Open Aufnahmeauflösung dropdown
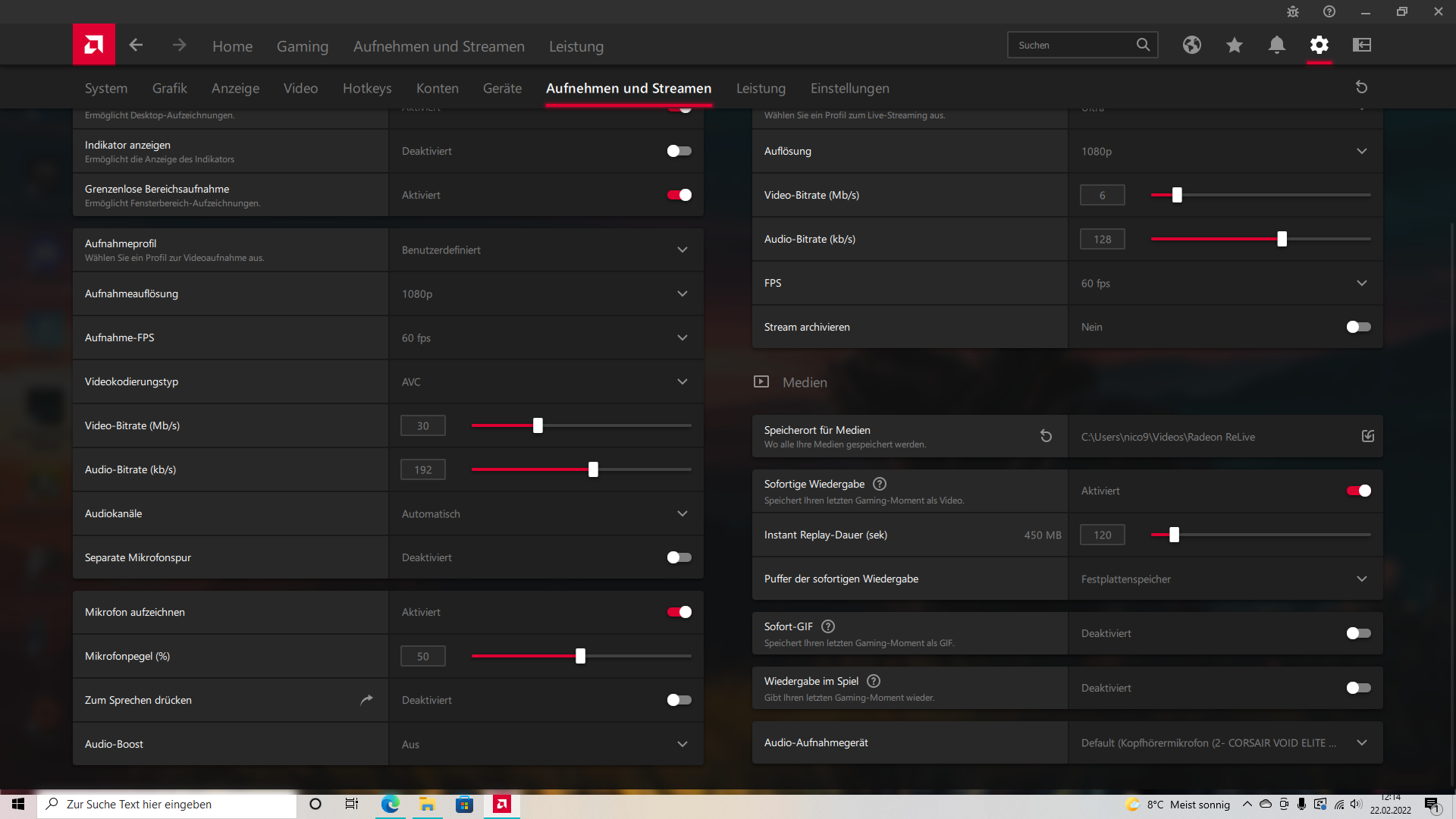Screen dimensions: 1456x819 [x=546, y=293]
